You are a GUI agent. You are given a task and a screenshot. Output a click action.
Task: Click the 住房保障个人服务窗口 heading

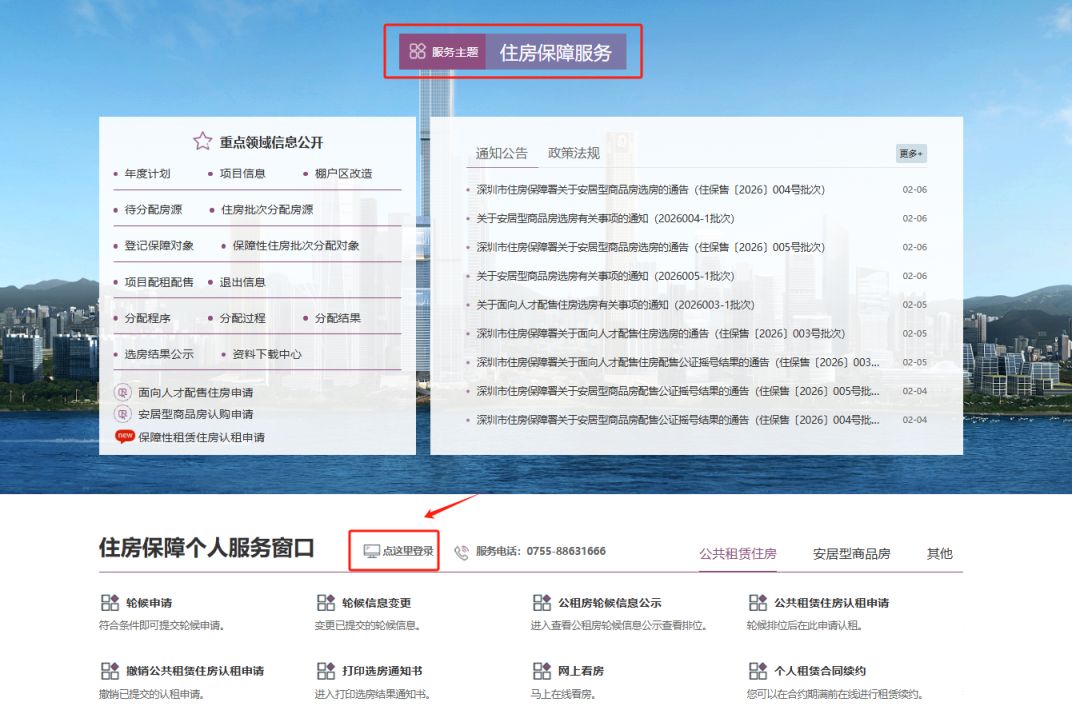click(206, 547)
